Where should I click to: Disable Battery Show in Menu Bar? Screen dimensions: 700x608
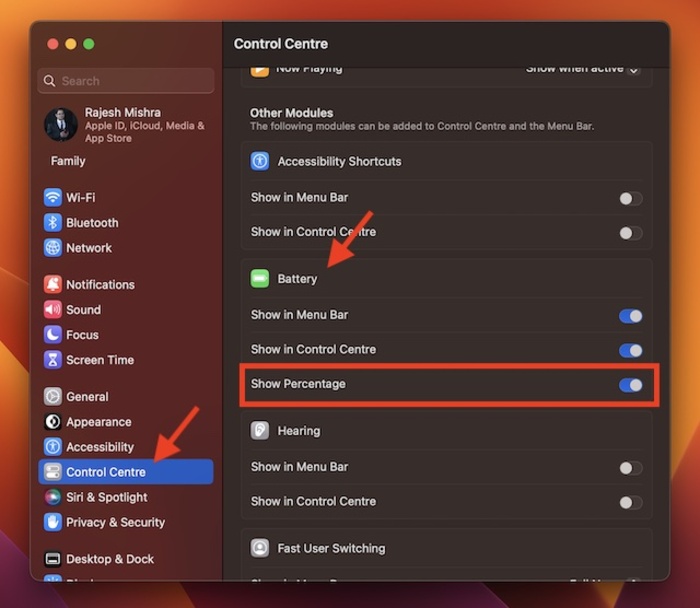[x=631, y=316]
